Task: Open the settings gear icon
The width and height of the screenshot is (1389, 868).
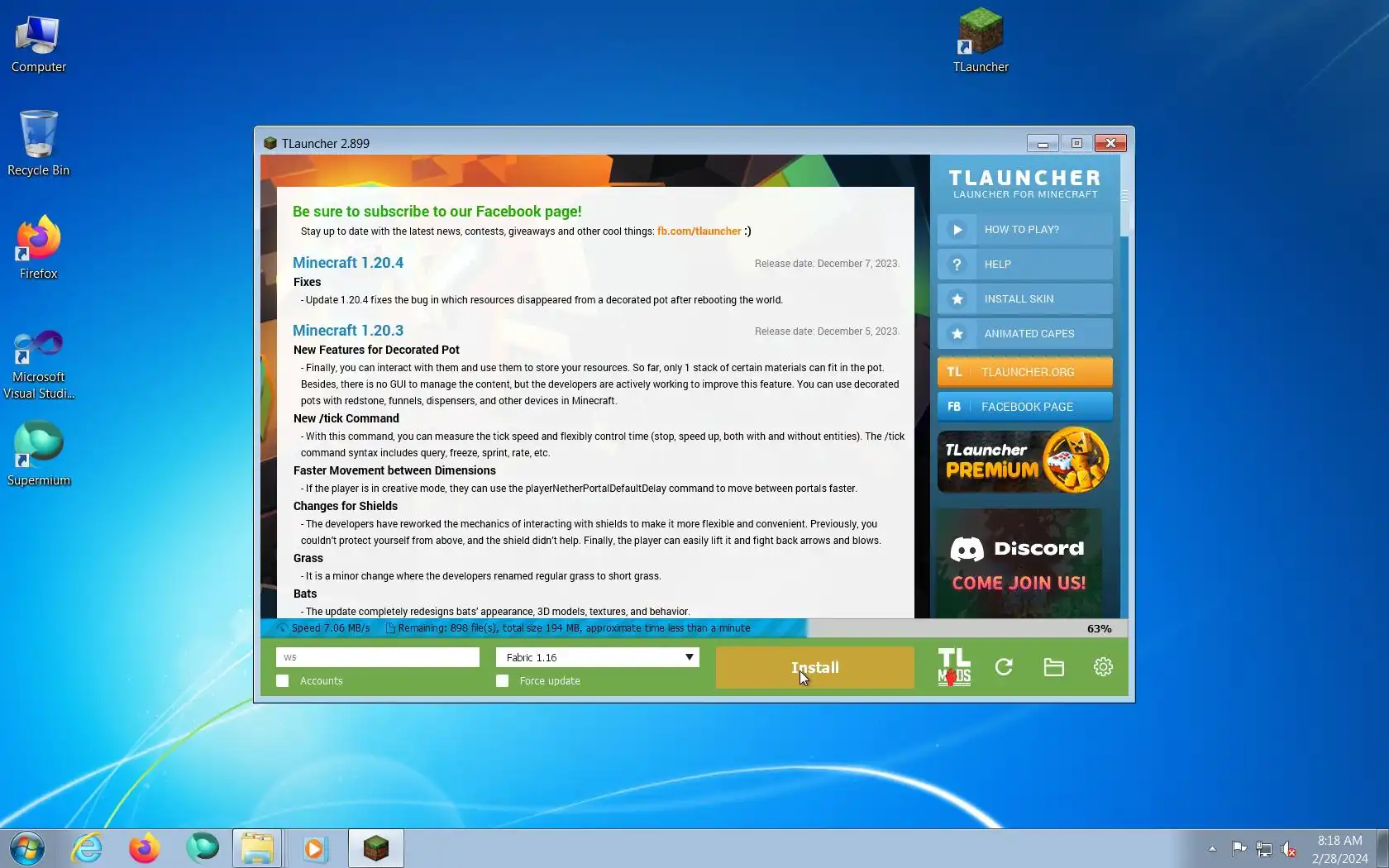Action: 1103,667
